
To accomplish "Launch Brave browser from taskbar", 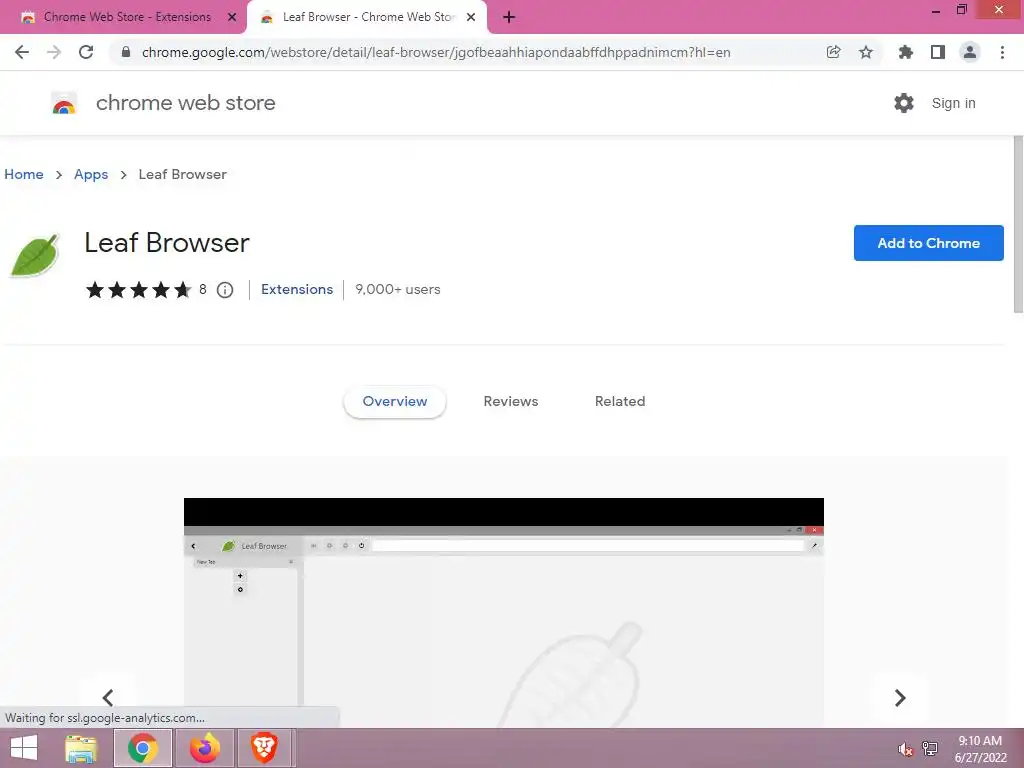I will (x=266, y=748).
